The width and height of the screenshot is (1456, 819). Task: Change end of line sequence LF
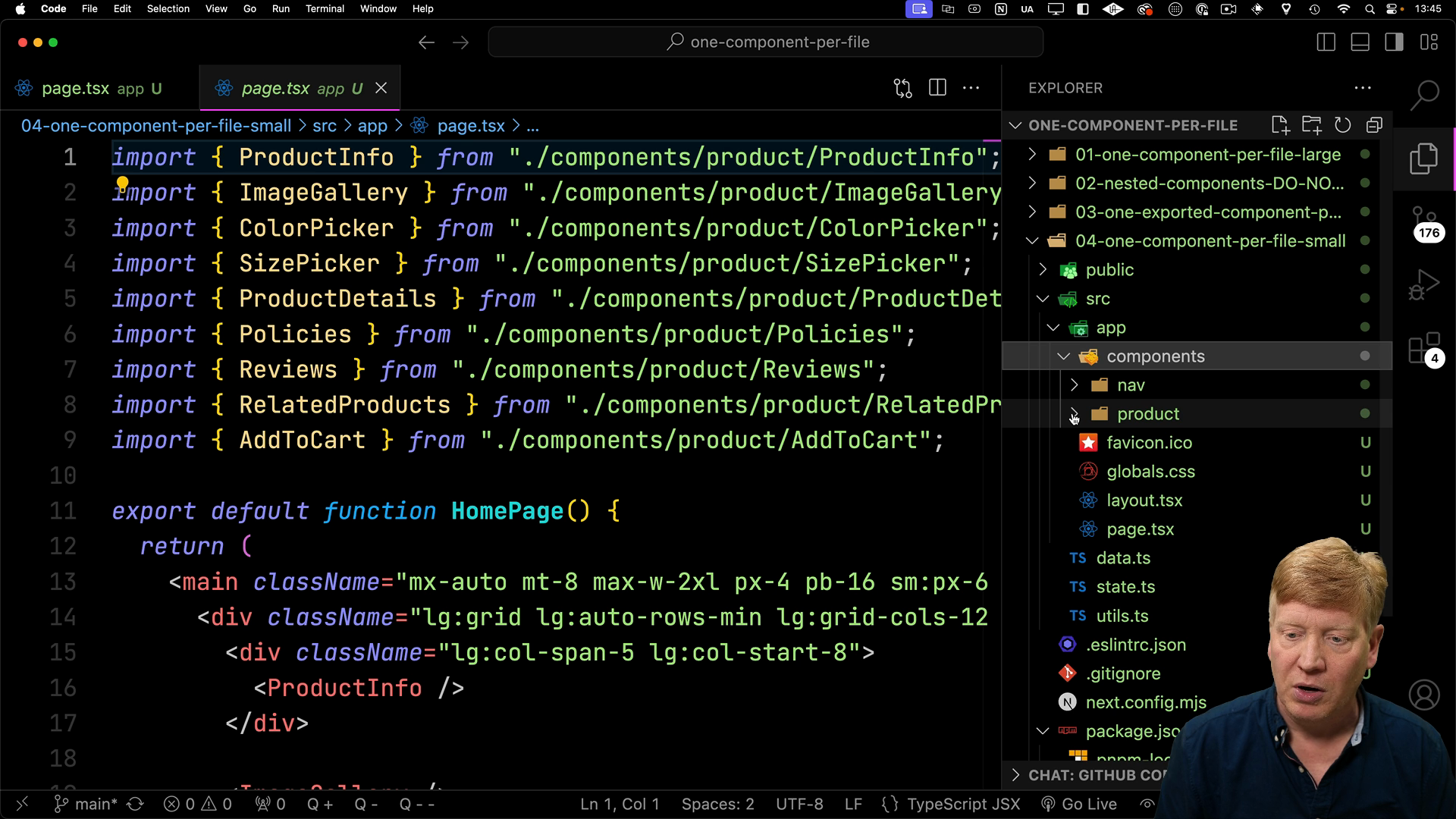coord(853,804)
